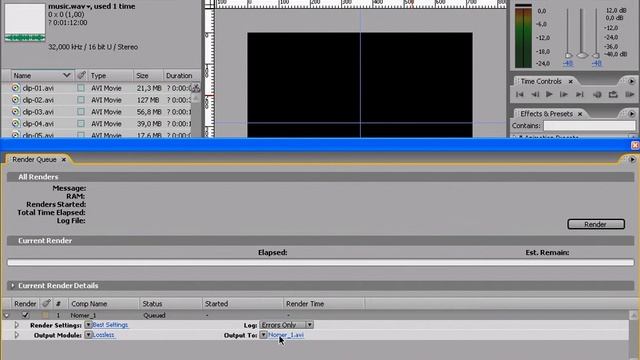Switch to the Effects & Presets tab
640x360 pixels.
click(547, 113)
